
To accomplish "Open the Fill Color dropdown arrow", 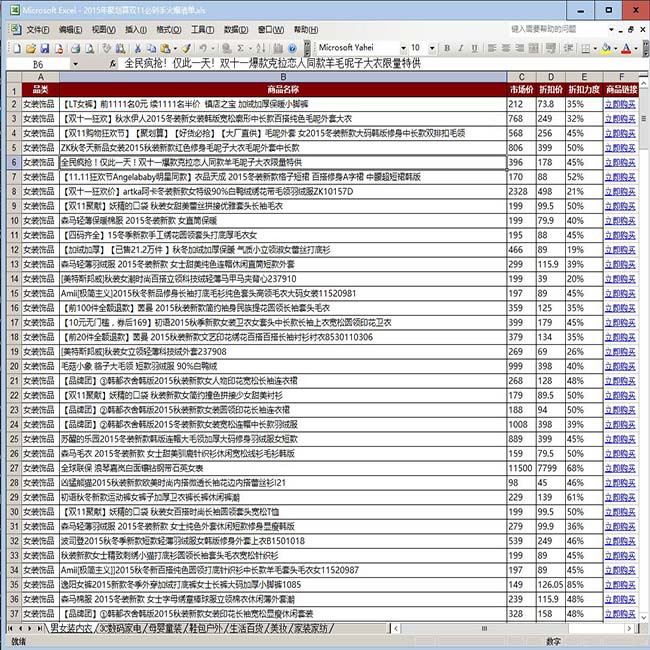I will coord(615,49).
